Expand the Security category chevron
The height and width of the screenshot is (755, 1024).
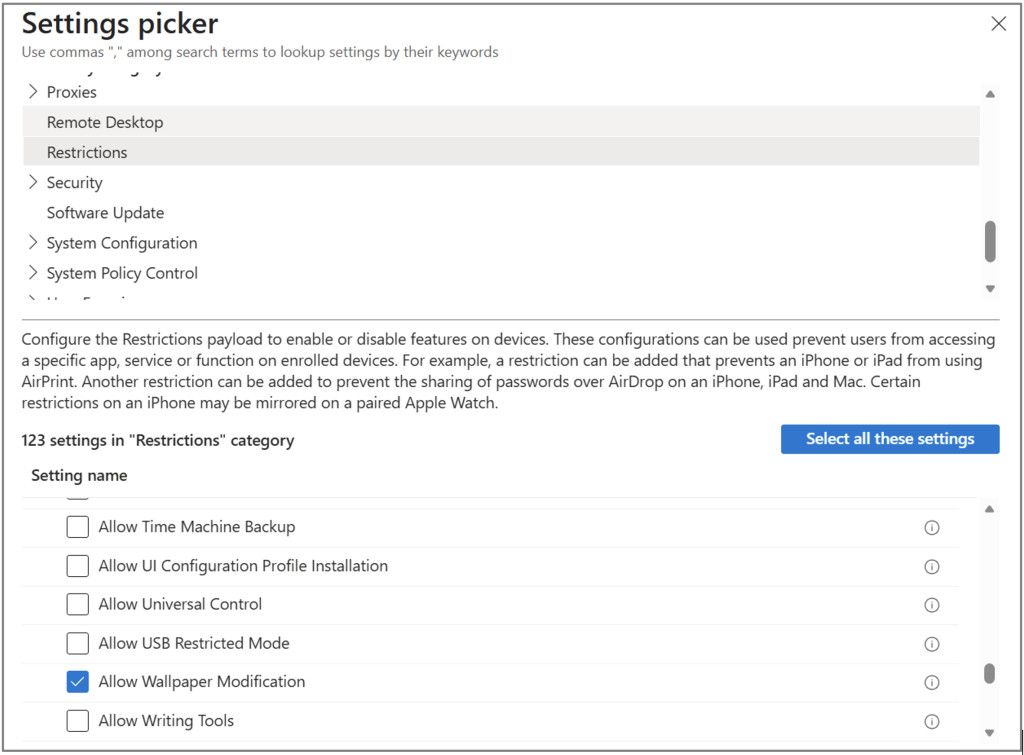33,183
